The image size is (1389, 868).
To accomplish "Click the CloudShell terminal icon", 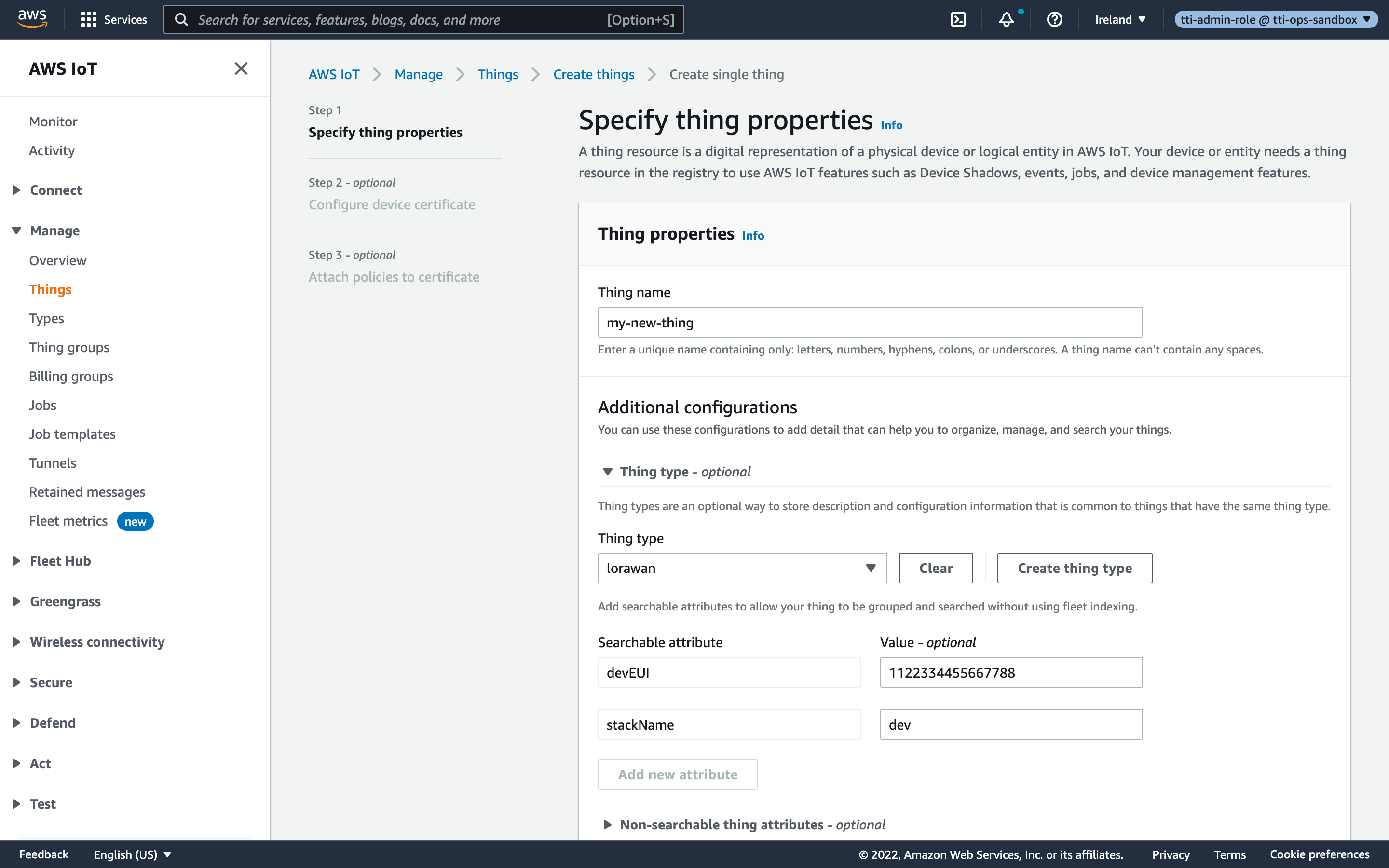I will click(x=958, y=19).
